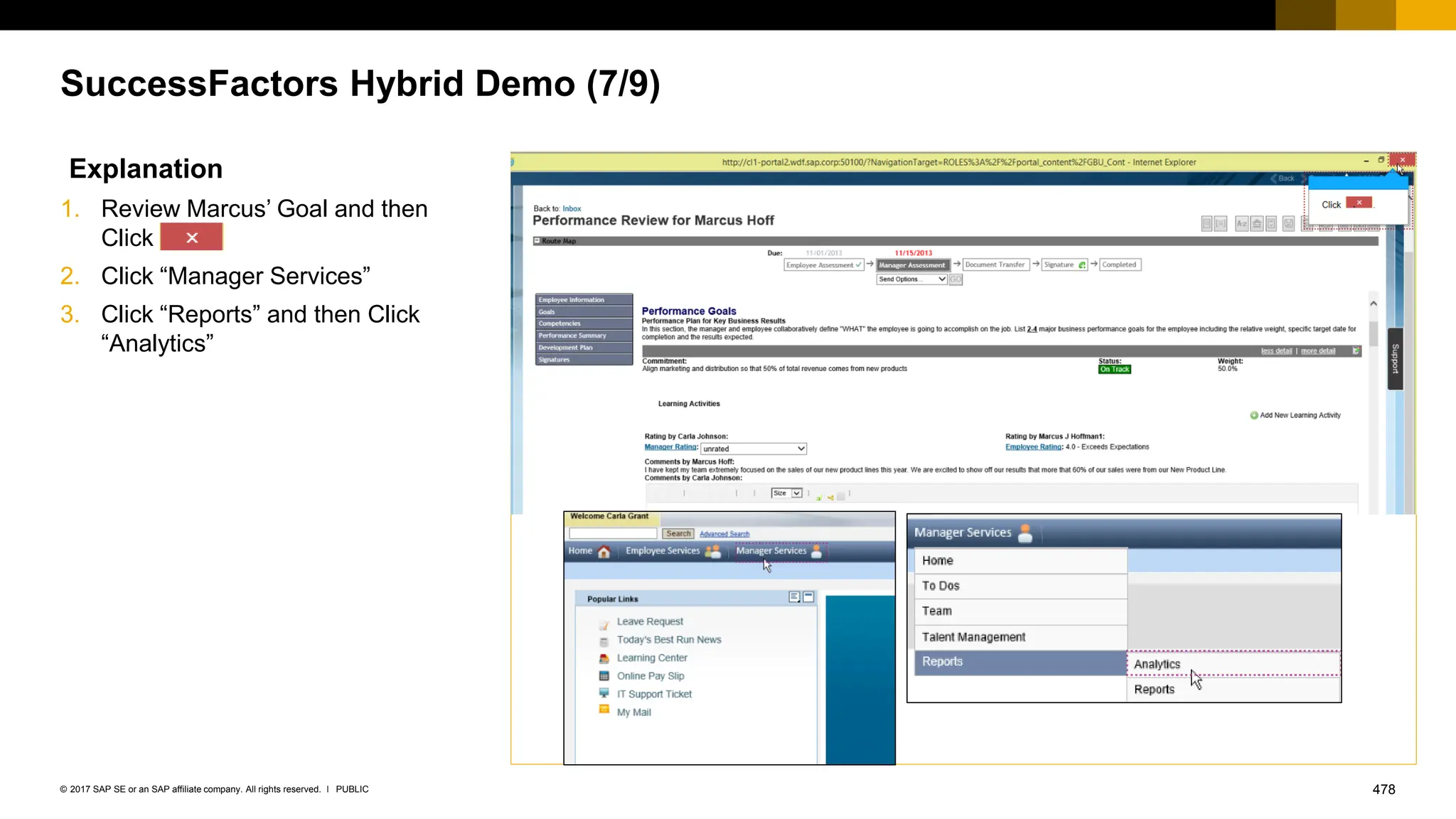Click To Dos in Manager Services menu
The width and height of the screenshot is (1456, 819).
tap(1020, 586)
